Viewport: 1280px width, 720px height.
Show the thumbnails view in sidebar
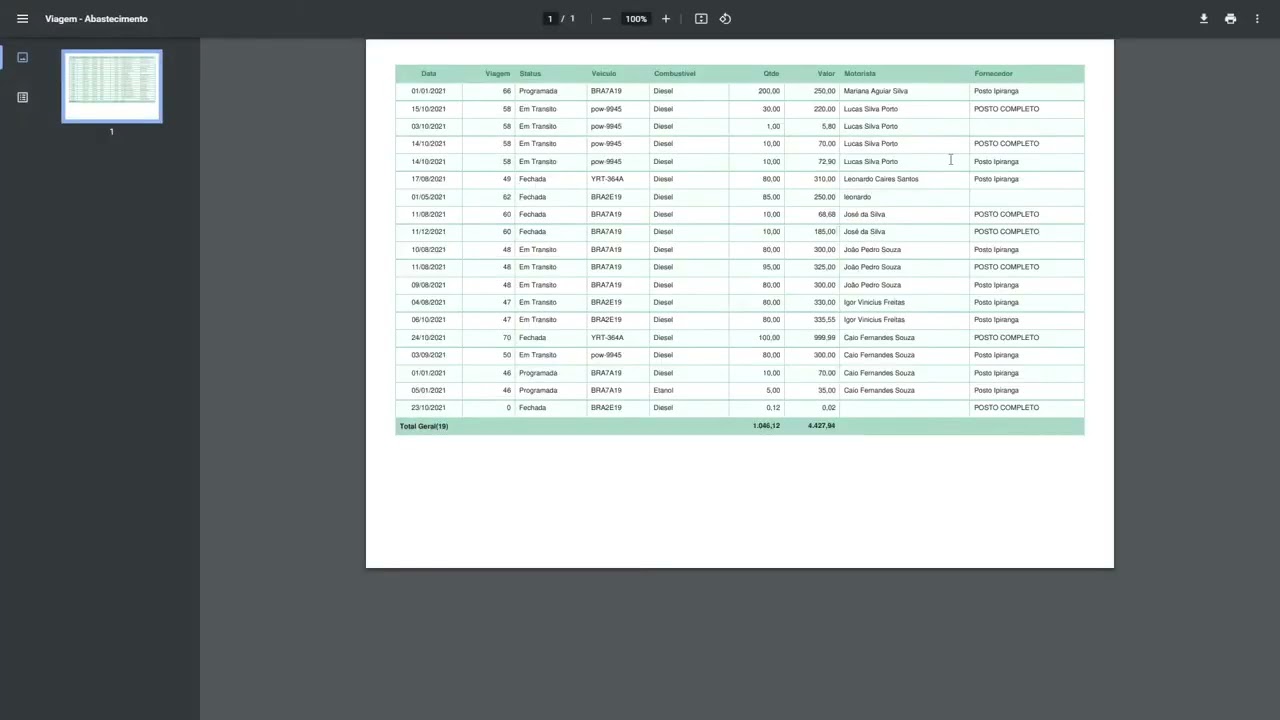coord(22,57)
